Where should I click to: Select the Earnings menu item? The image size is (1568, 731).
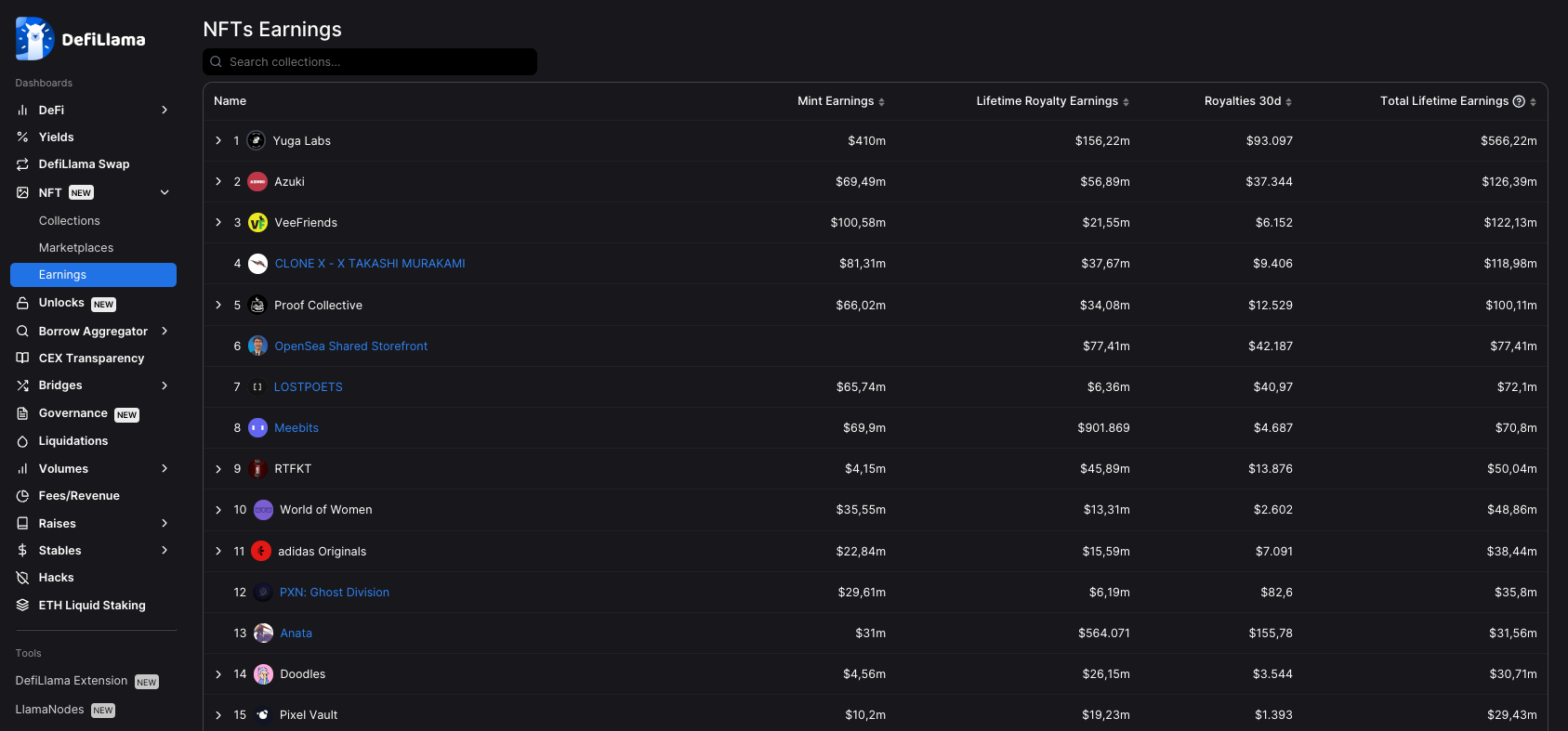coord(93,275)
